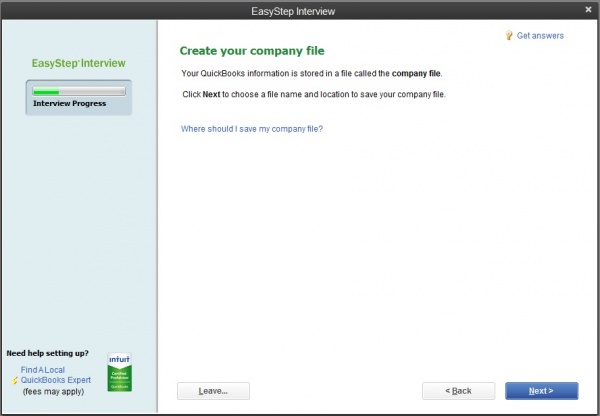Image resolution: width=600 pixels, height=416 pixels.
Task: Click the Next button
Action: pyautogui.click(x=541, y=391)
